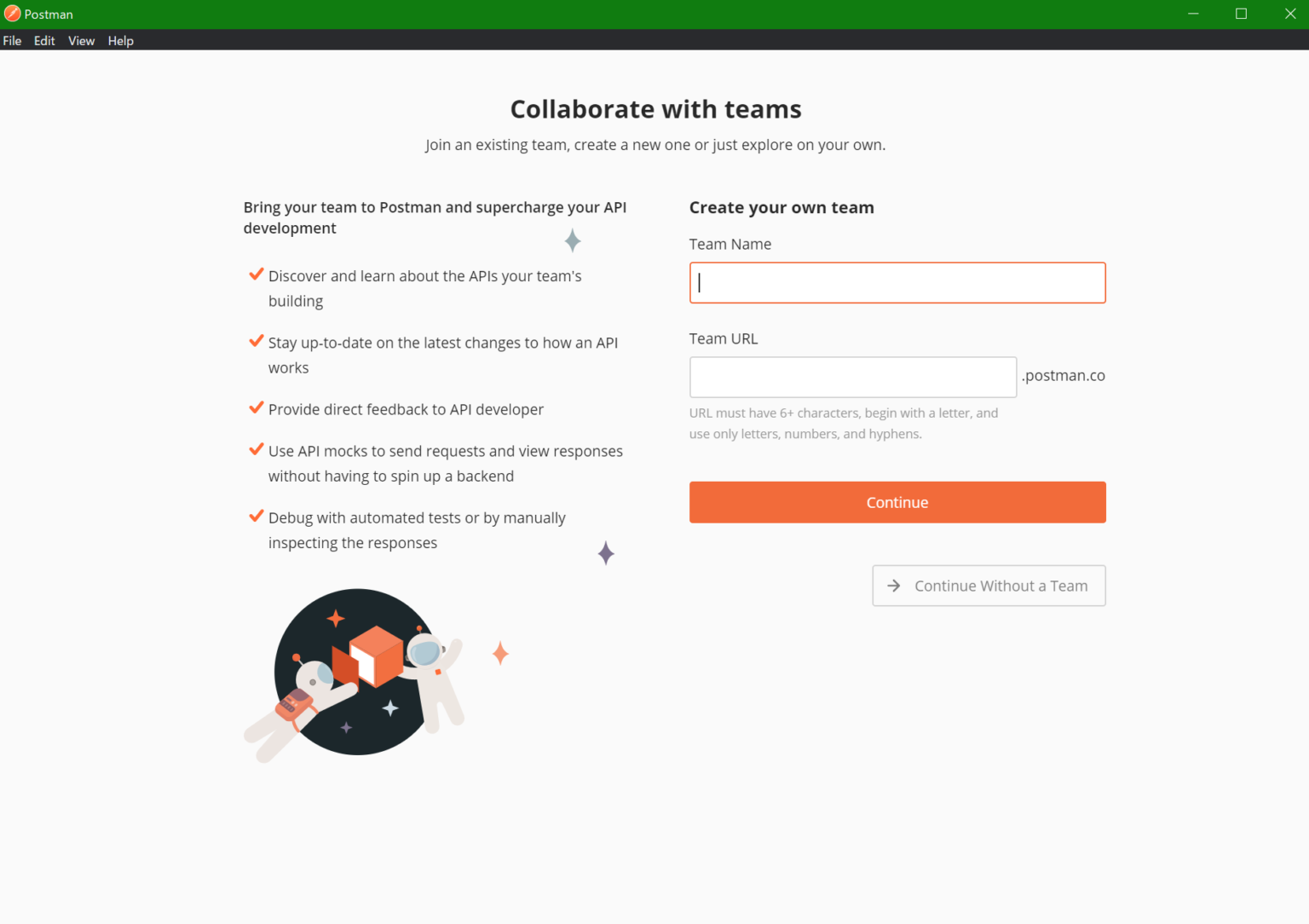Click the astronauts illustration
Screen dimensions: 1309x924
[x=358, y=673]
